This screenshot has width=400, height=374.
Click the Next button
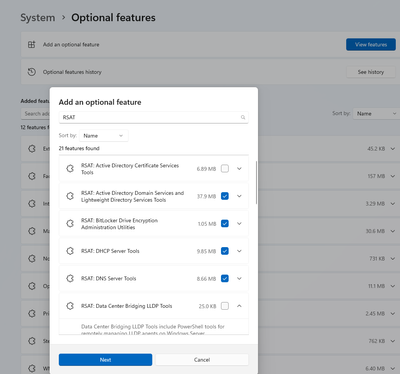click(105, 360)
